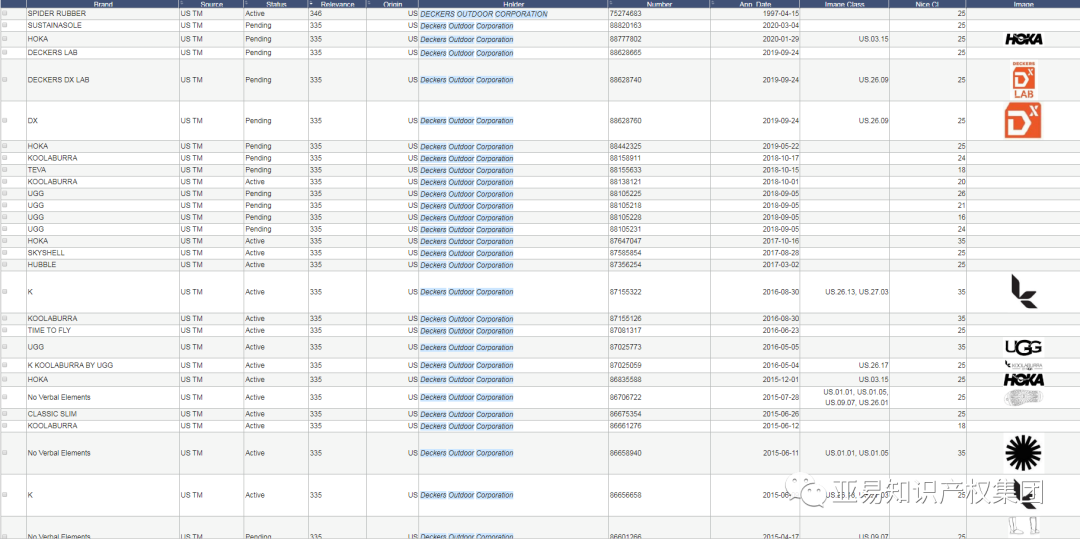
Task: Sort by the Holder column header
Action: 513,4
